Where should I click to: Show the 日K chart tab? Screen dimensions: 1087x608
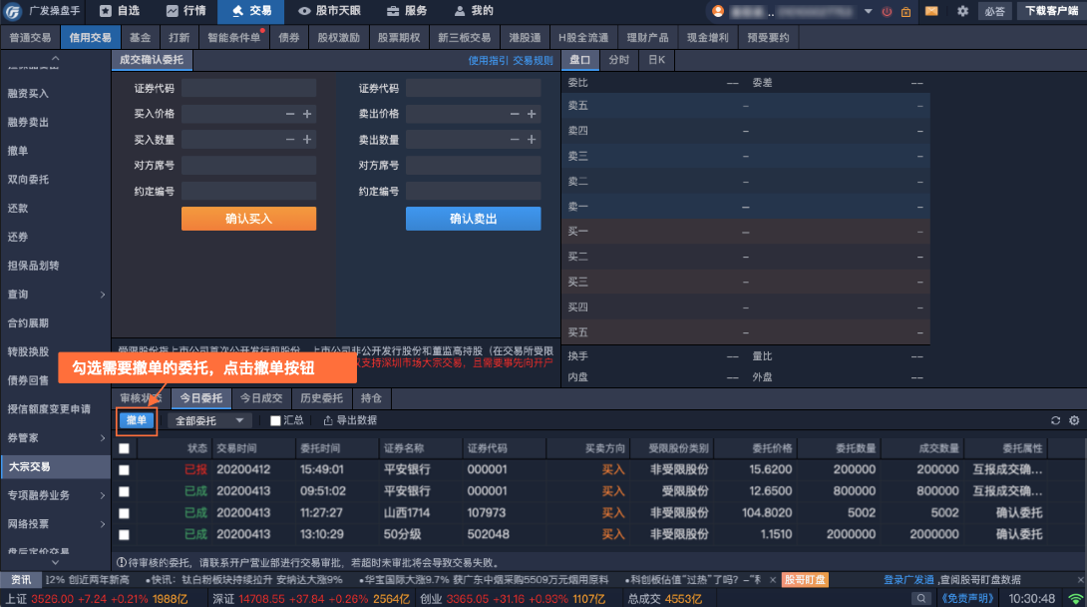(656, 60)
